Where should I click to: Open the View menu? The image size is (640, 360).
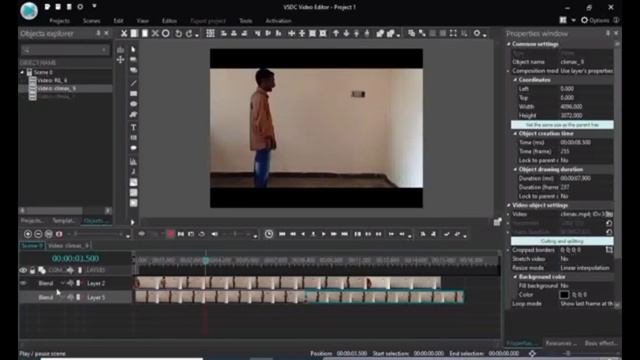[x=142, y=21]
